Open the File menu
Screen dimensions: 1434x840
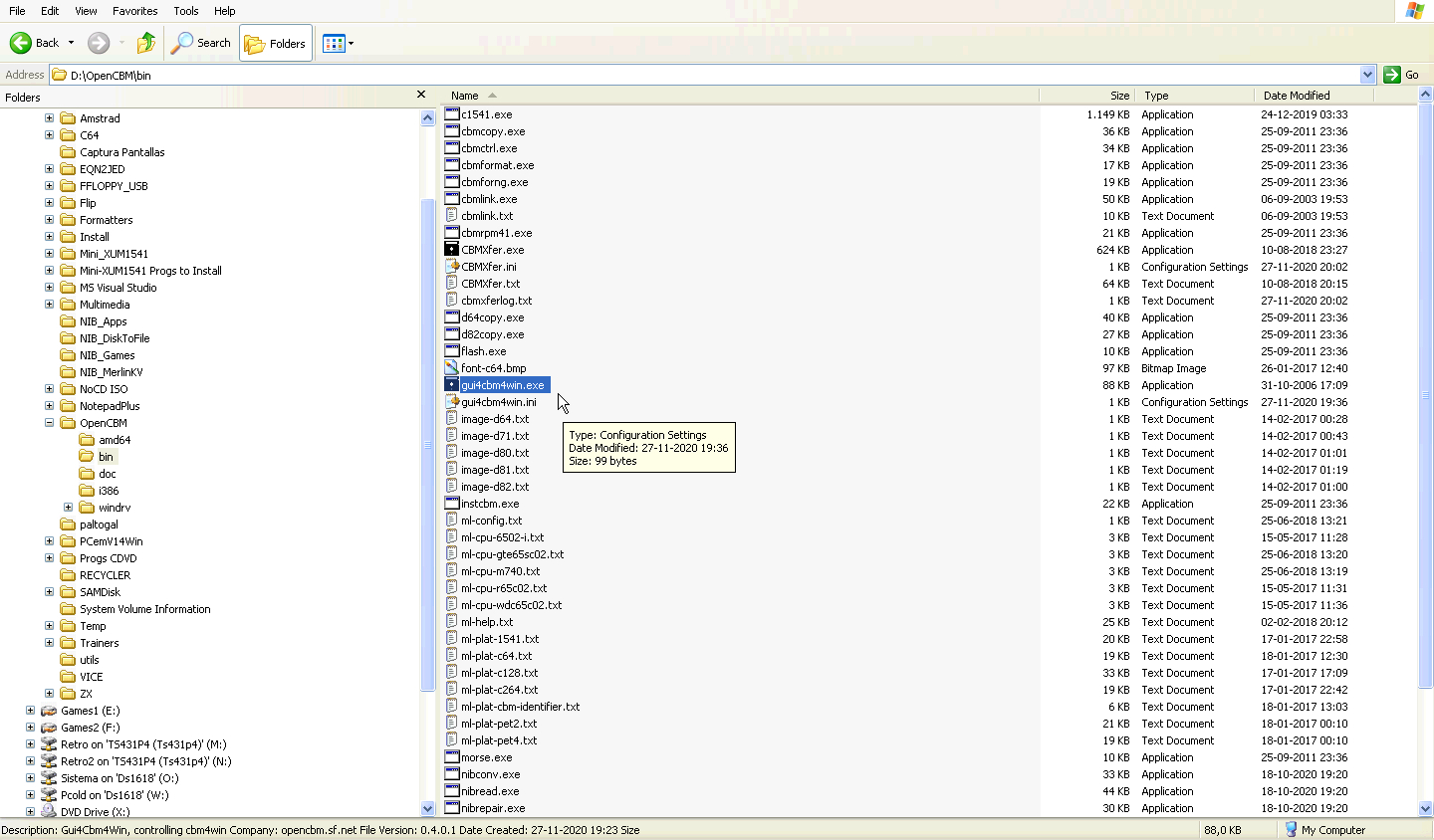point(17,11)
